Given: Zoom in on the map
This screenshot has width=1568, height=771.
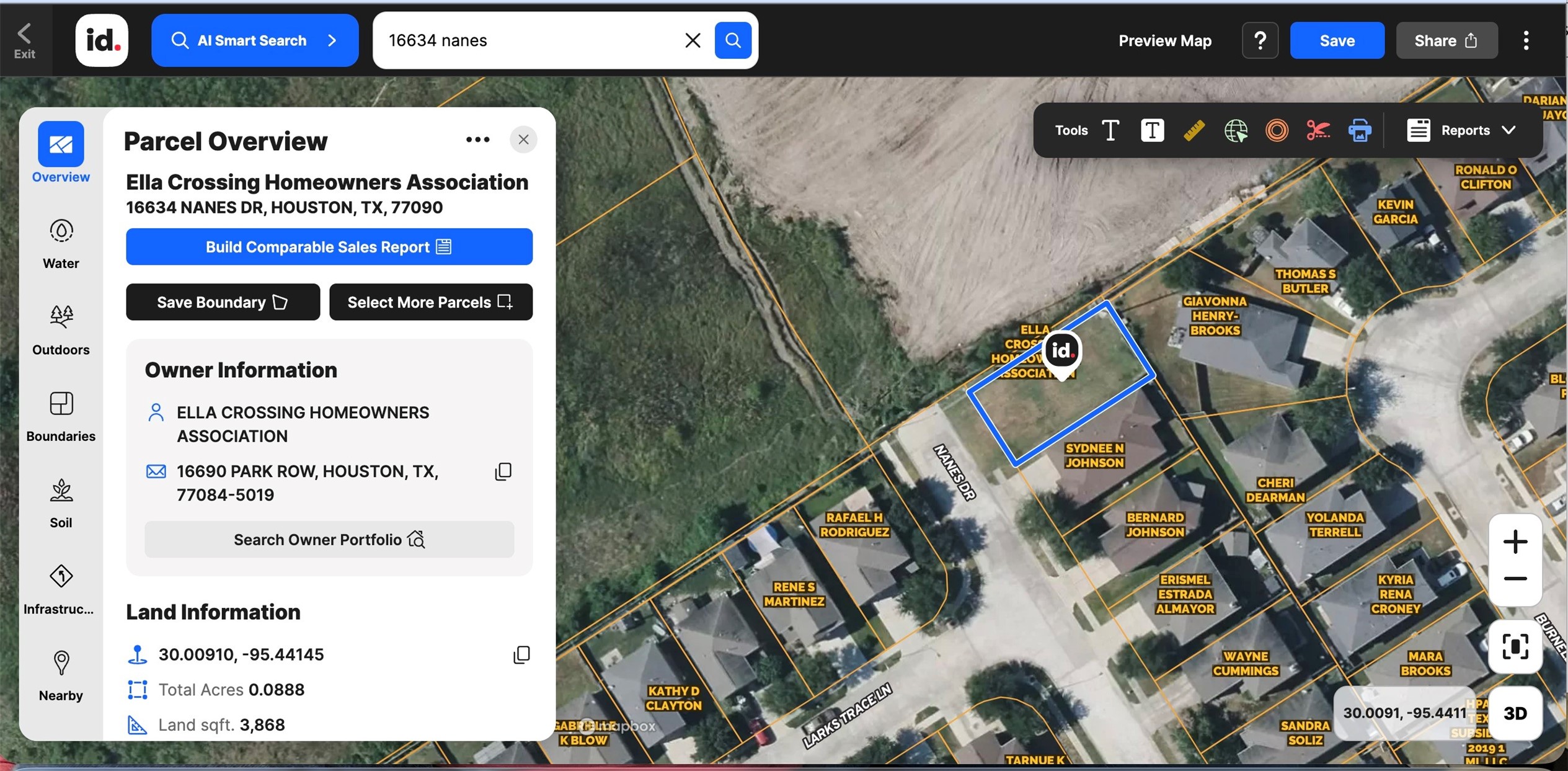Looking at the screenshot, I should click(1515, 541).
